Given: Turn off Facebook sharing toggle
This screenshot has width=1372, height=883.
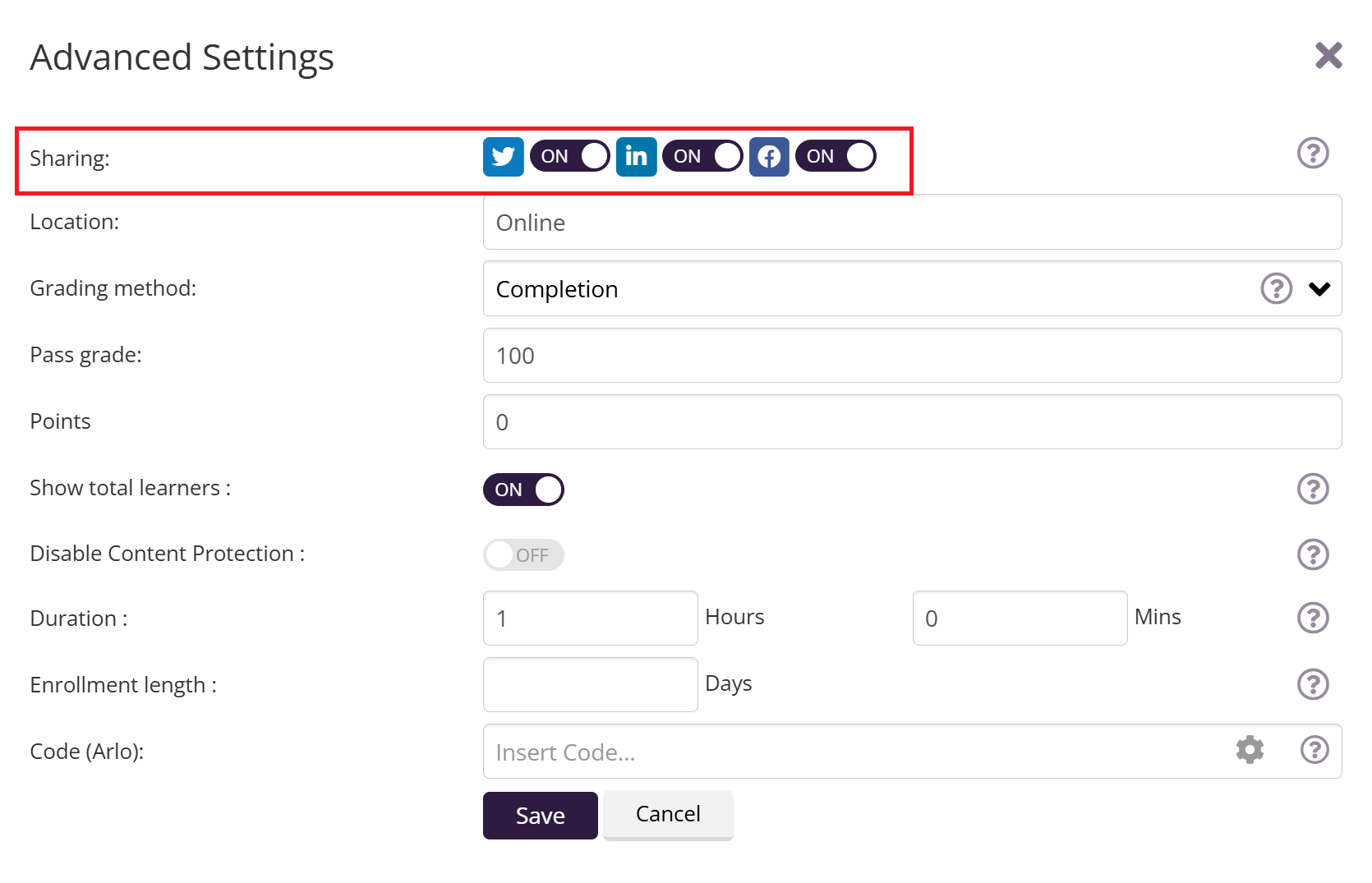Looking at the screenshot, I should click(836, 156).
